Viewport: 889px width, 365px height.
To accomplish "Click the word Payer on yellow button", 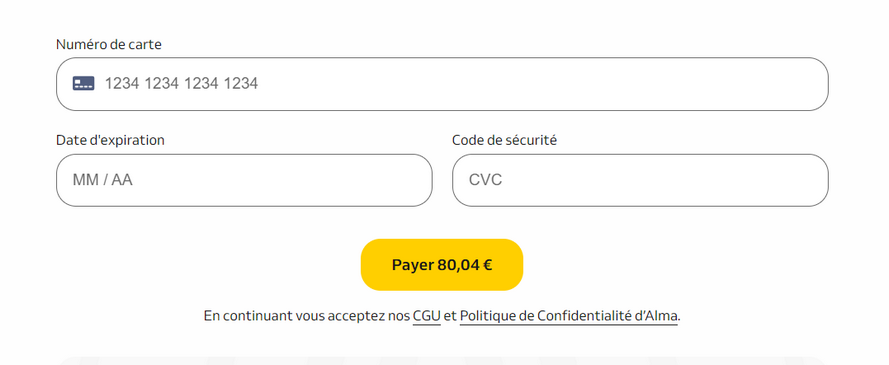I will pos(413,265).
